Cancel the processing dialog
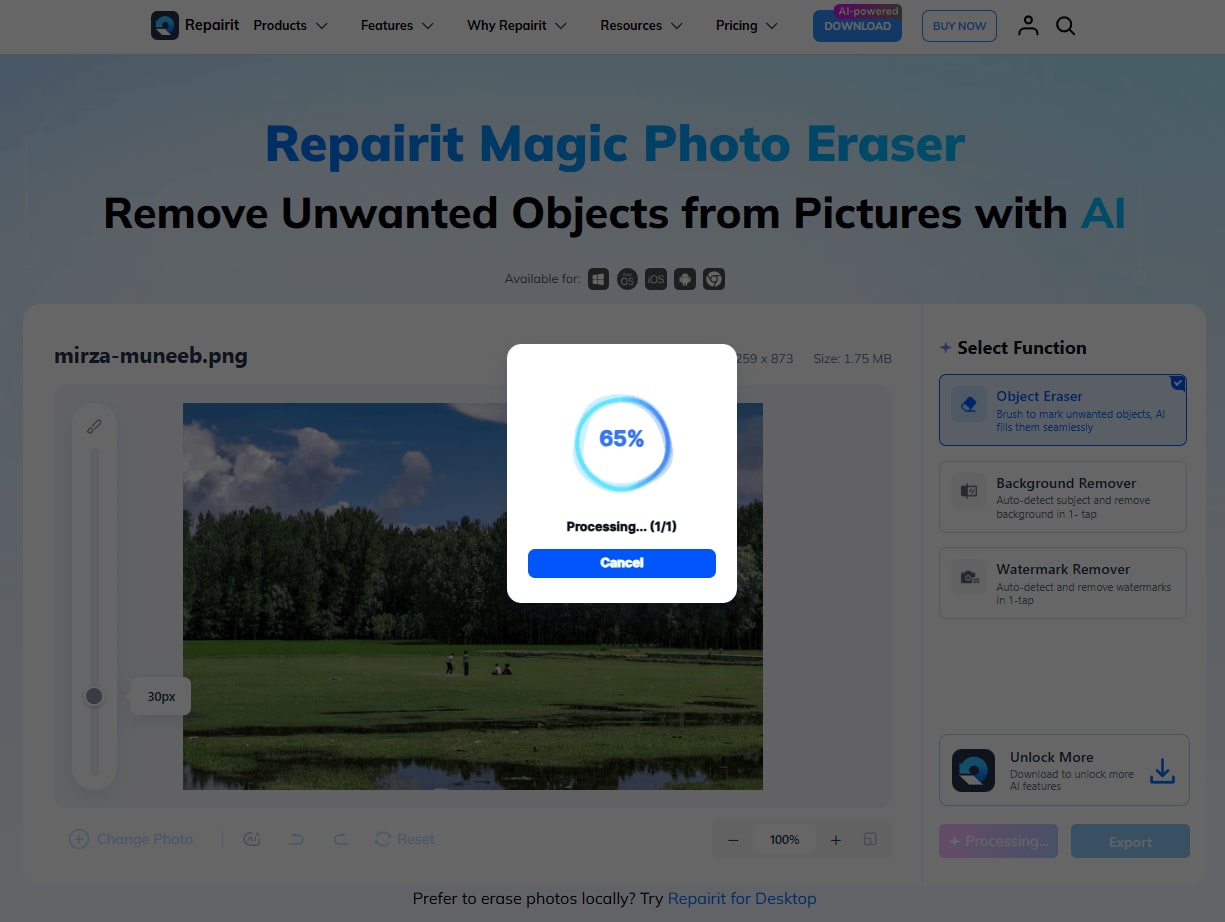This screenshot has width=1225, height=922. click(x=622, y=563)
